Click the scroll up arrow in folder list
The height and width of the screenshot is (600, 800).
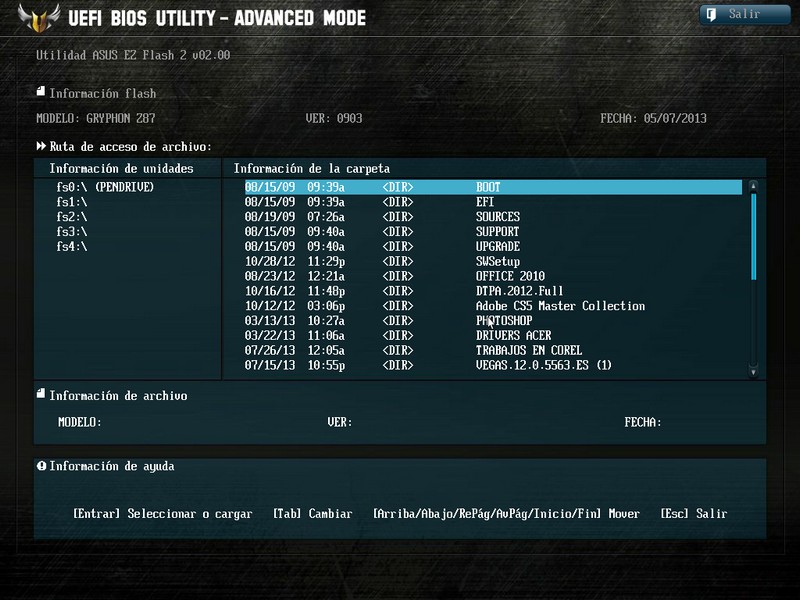[753, 186]
